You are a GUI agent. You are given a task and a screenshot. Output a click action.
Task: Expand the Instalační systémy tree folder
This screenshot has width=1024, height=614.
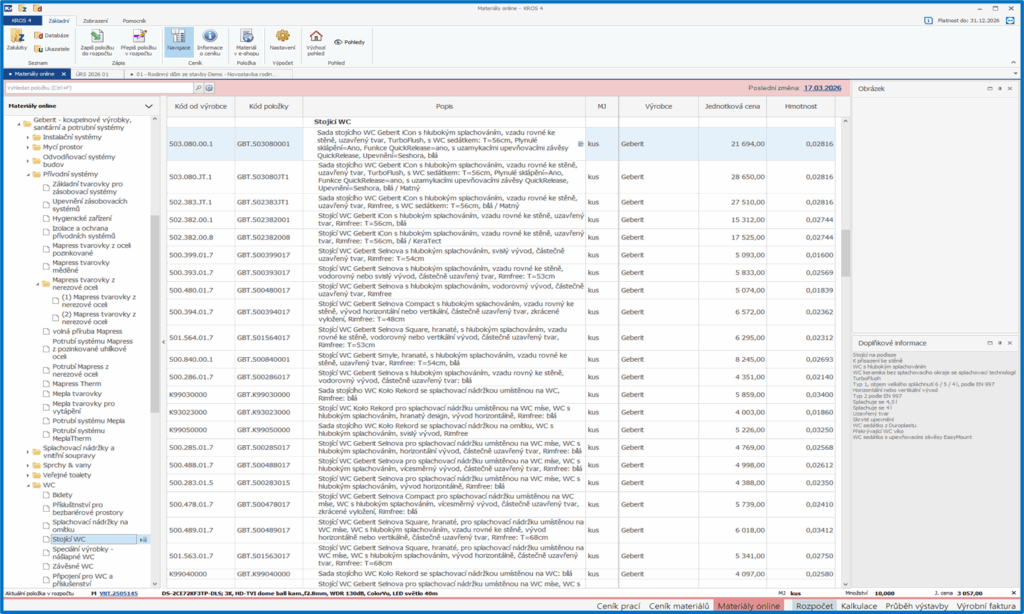[28, 137]
